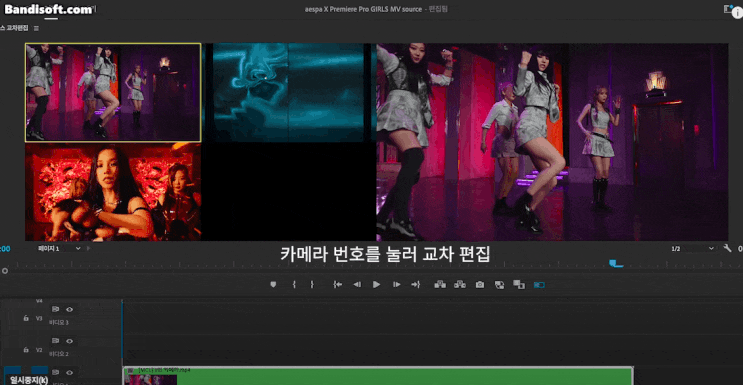
Task: Click the Lift icon in transport bar
Action: tap(440, 284)
